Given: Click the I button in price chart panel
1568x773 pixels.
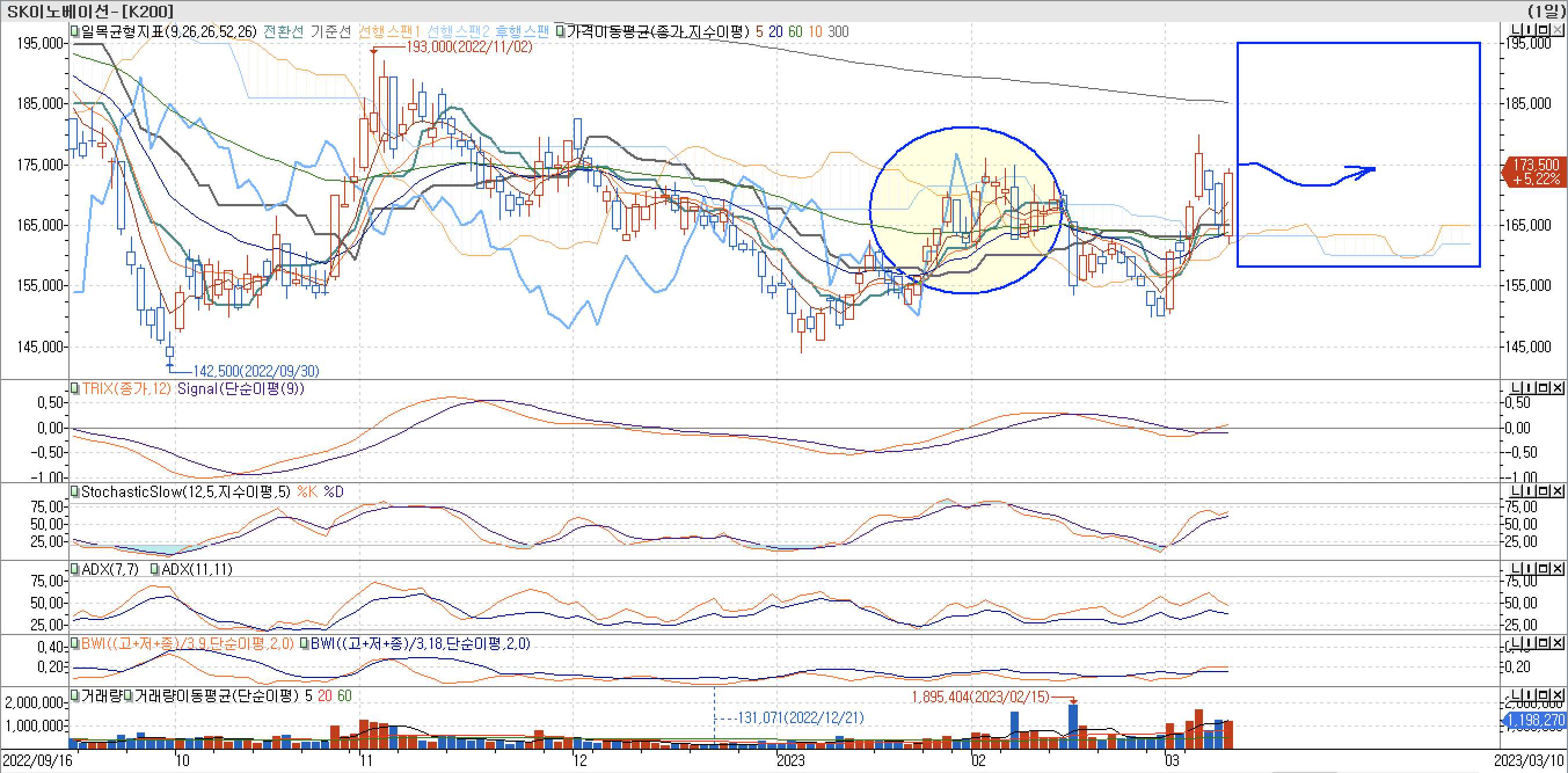Looking at the screenshot, I should (x=1530, y=30).
